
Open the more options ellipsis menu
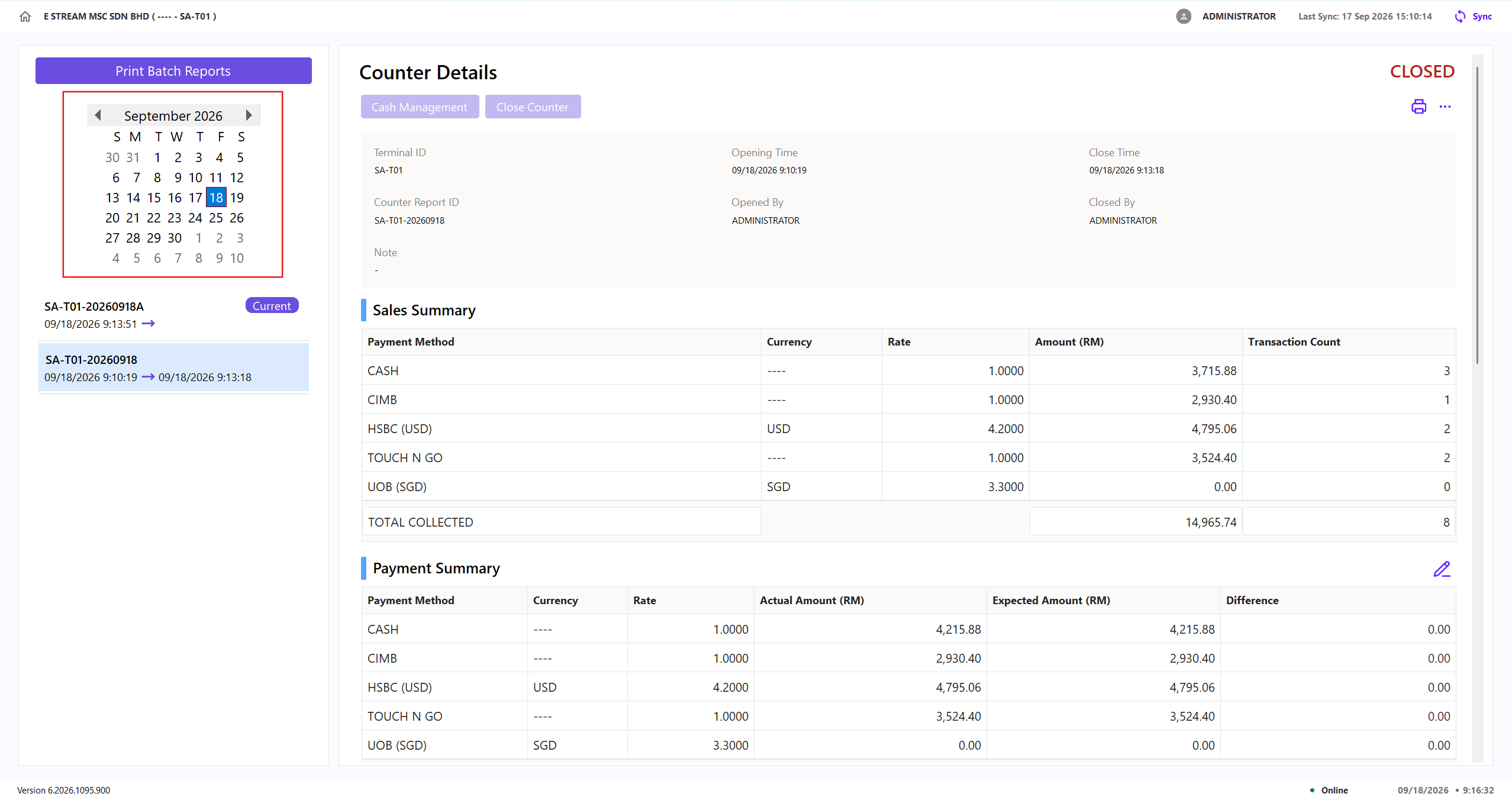1445,107
